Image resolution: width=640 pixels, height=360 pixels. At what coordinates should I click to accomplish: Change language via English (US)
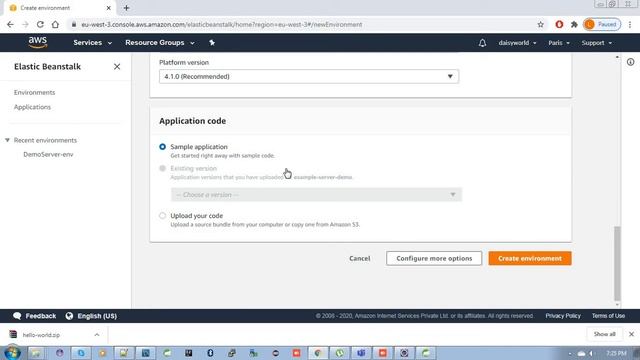97,316
